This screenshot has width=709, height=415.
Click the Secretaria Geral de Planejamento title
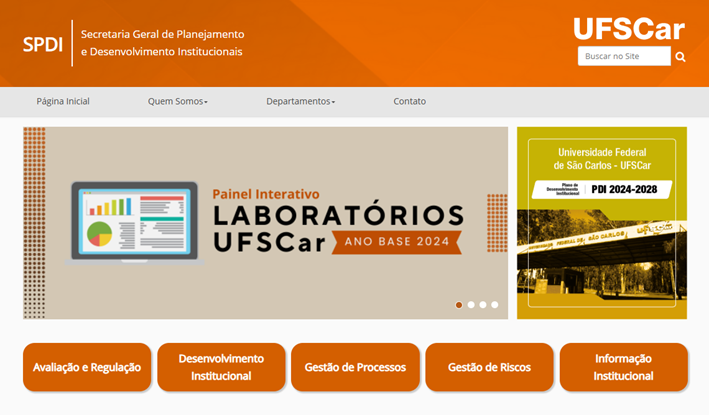coord(162,43)
